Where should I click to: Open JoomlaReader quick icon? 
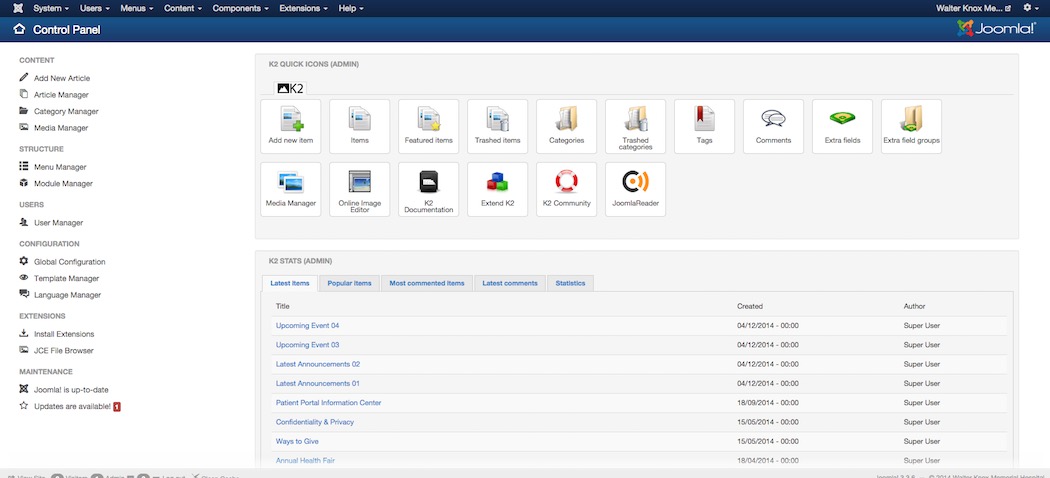[635, 189]
